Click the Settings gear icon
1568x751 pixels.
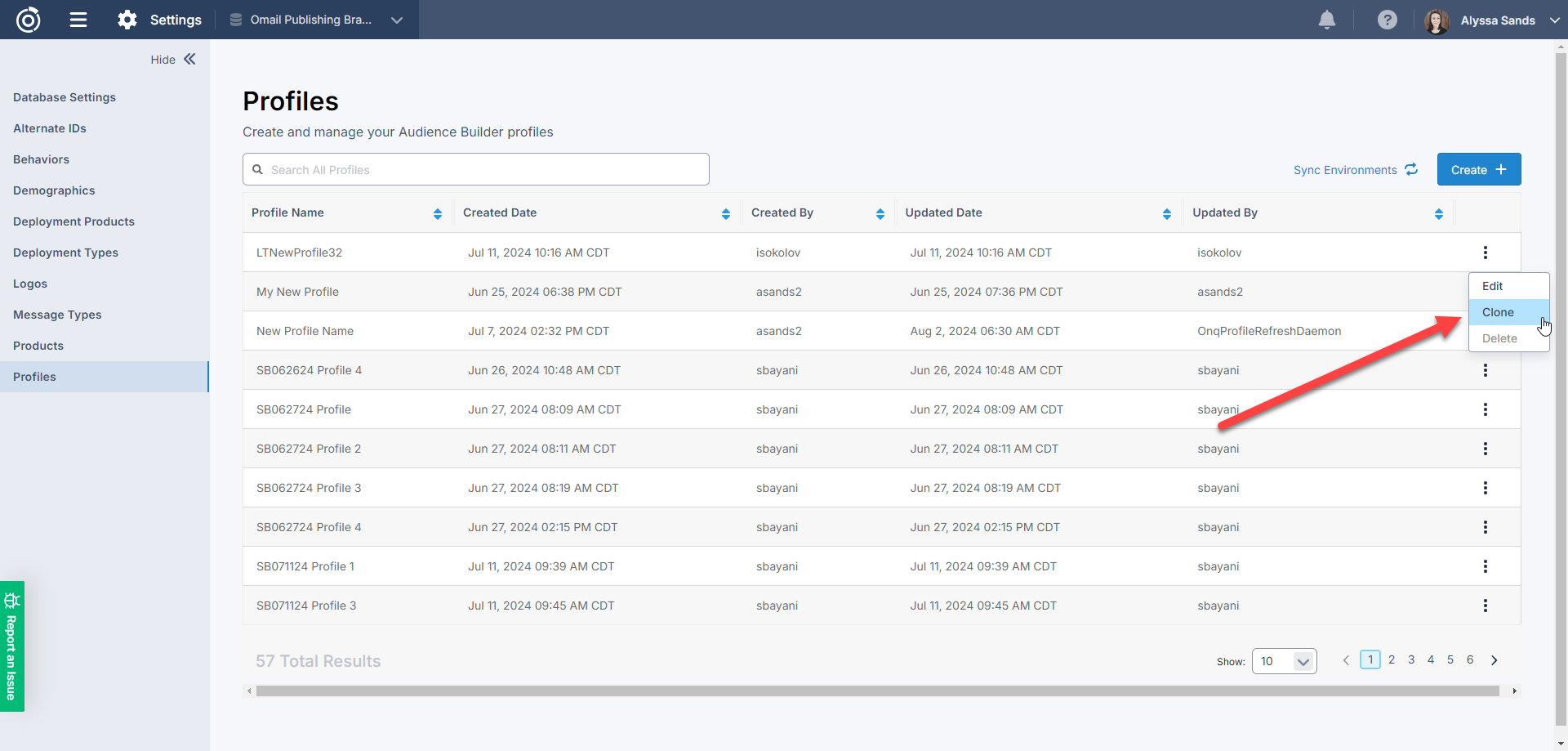(x=127, y=20)
